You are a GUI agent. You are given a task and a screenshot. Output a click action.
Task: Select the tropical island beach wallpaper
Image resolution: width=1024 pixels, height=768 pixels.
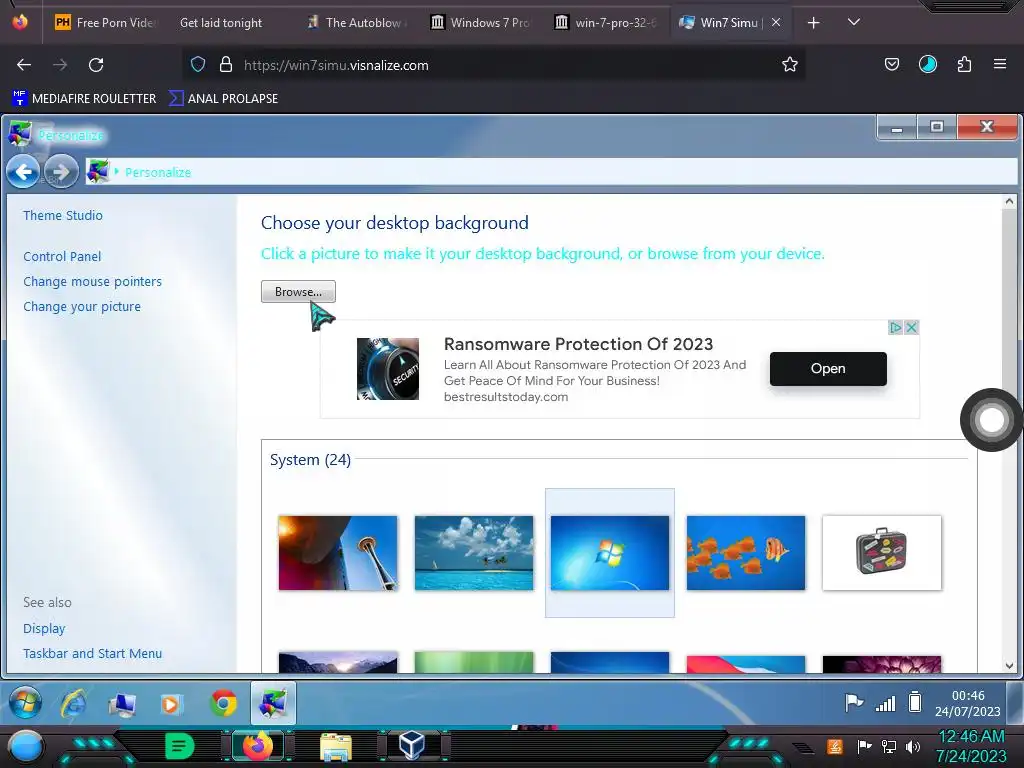(473, 553)
